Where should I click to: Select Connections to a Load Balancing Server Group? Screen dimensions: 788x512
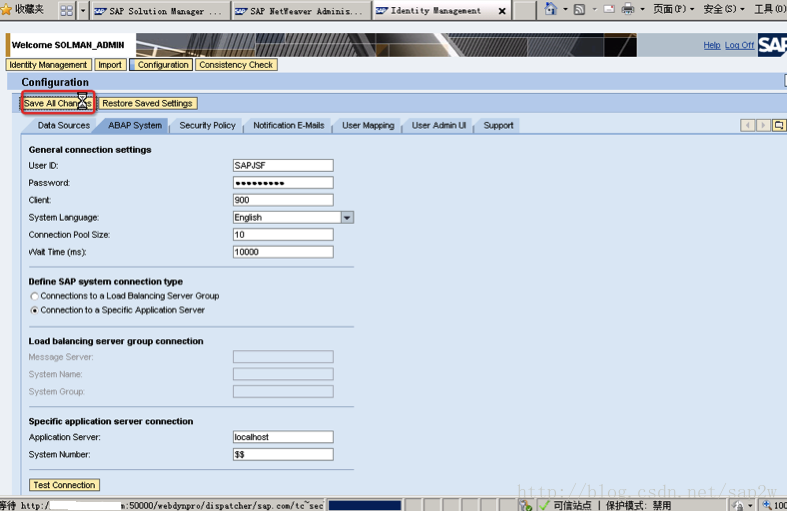[x=34, y=296]
